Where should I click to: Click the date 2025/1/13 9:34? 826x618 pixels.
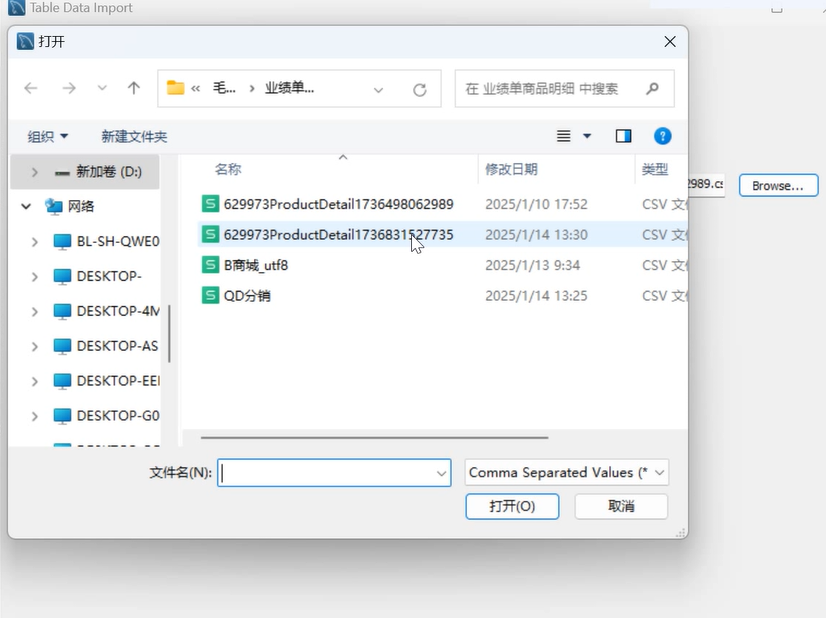(532, 265)
